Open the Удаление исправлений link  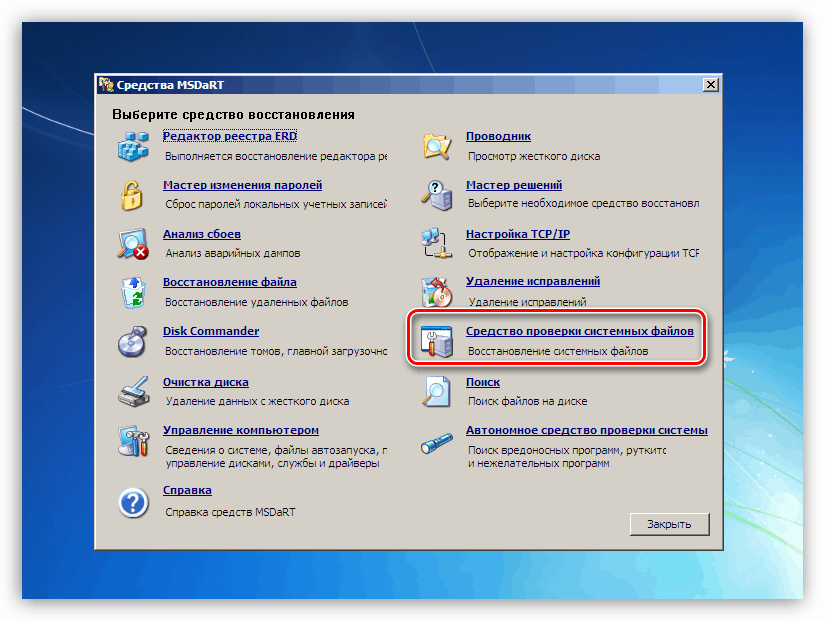coord(533,281)
